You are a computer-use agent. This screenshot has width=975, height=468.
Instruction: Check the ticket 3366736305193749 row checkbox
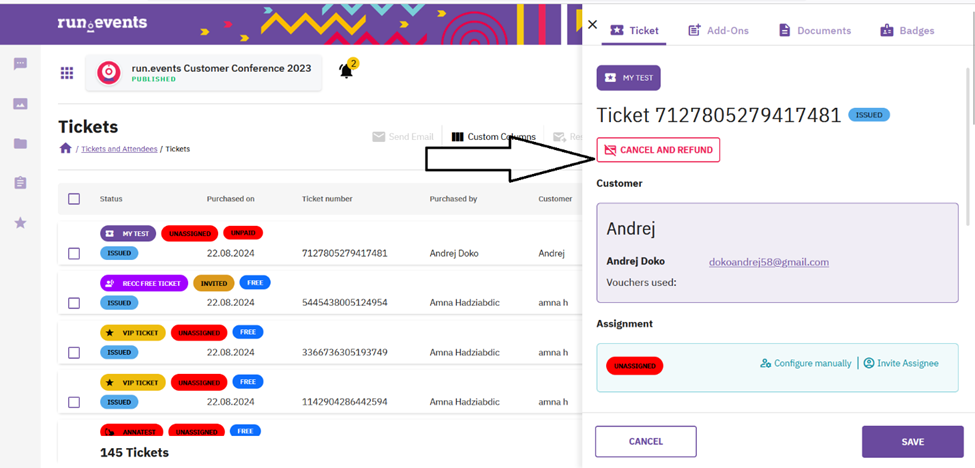[x=74, y=353]
